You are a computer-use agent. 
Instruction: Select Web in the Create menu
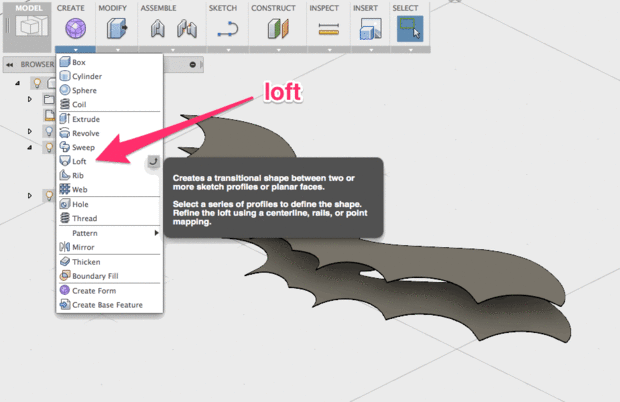110,189
